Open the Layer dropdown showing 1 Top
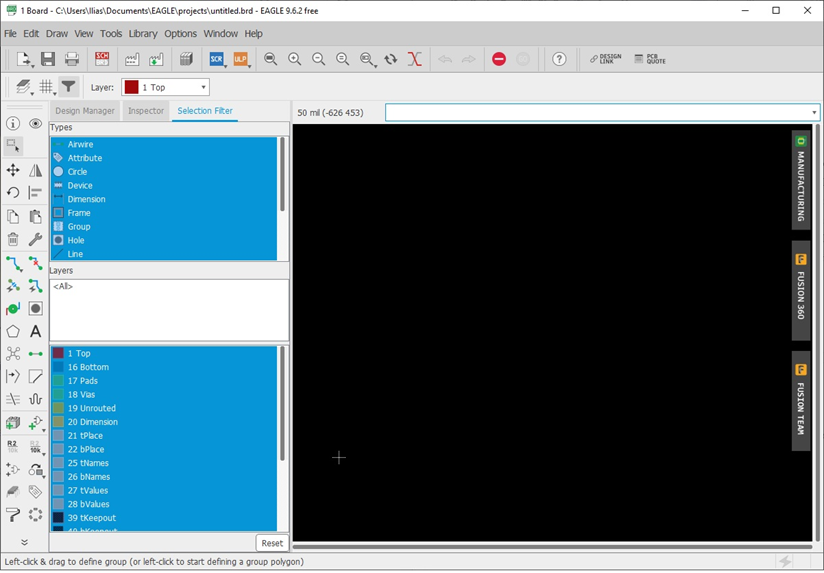The height and width of the screenshot is (573, 824). [x=166, y=88]
